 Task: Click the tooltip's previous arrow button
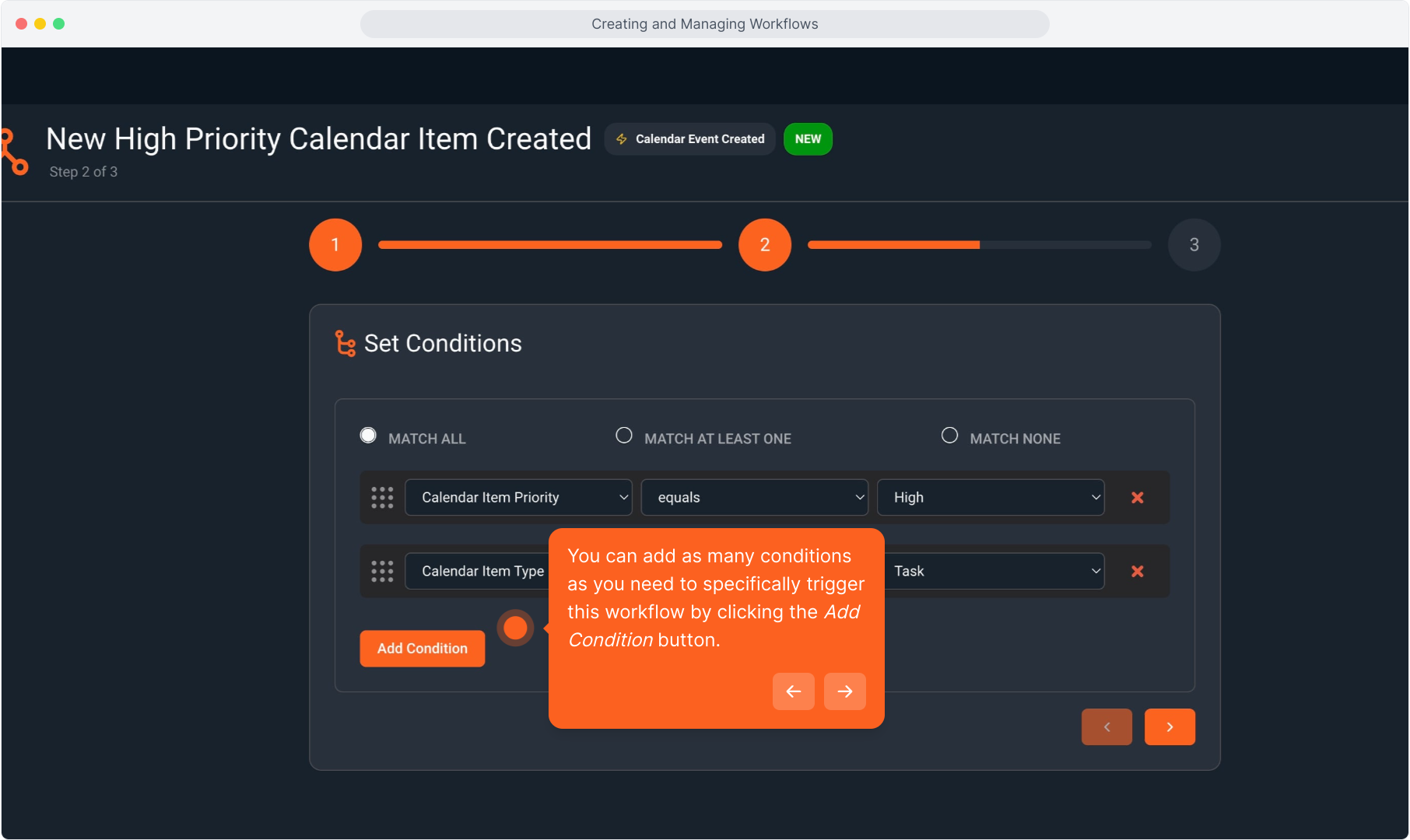tap(793, 691)
